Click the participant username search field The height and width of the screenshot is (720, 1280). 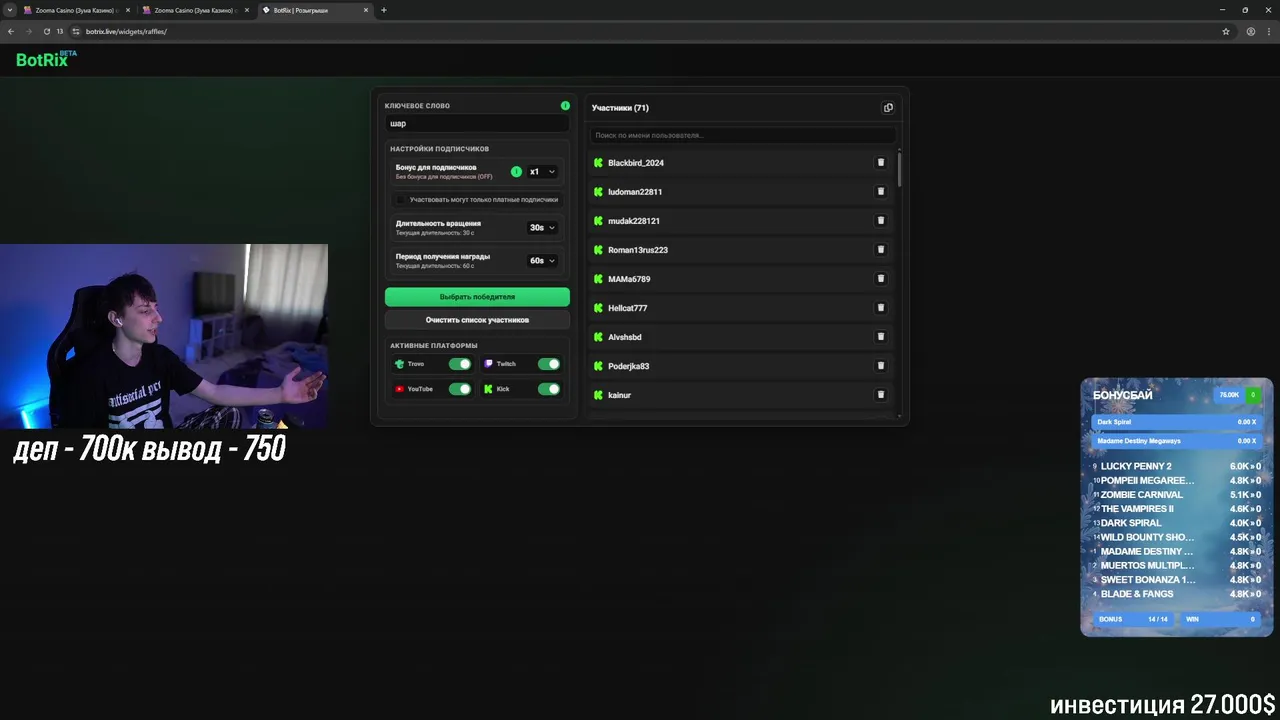[x=741, y=135]
